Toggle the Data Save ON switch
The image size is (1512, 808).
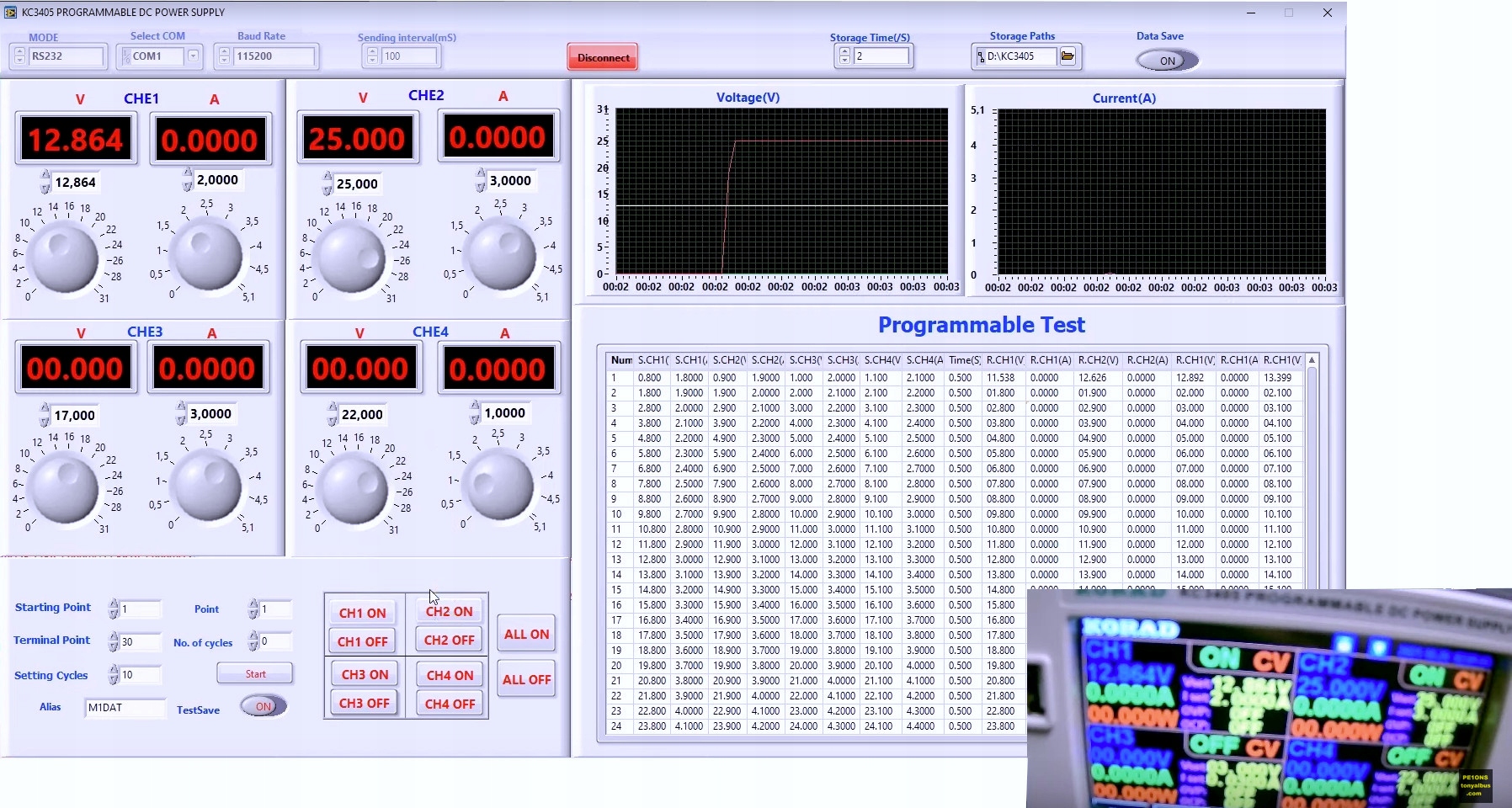click(x=1167, y=61)
